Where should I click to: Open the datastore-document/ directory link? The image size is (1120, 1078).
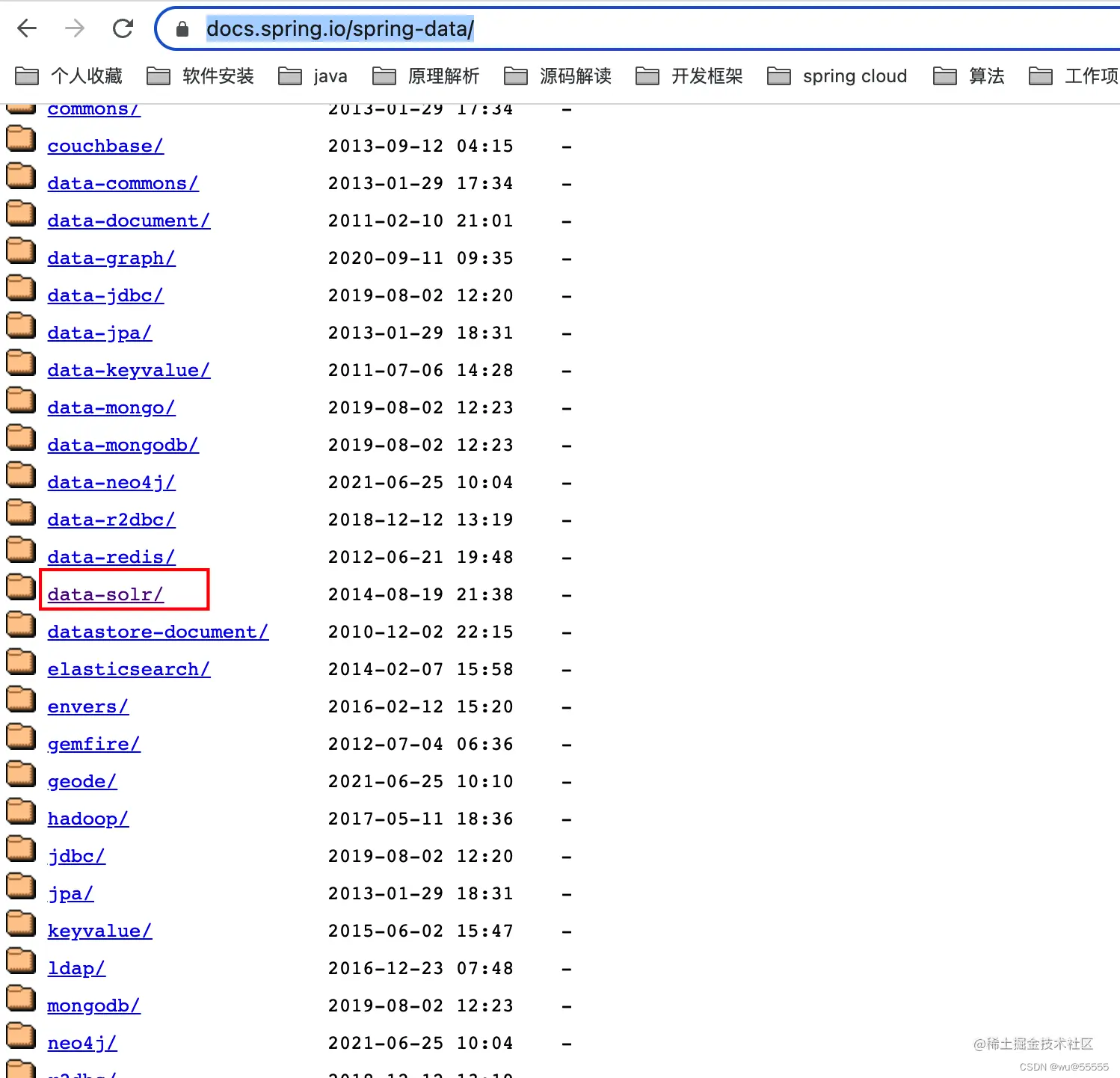pos(158,632)
